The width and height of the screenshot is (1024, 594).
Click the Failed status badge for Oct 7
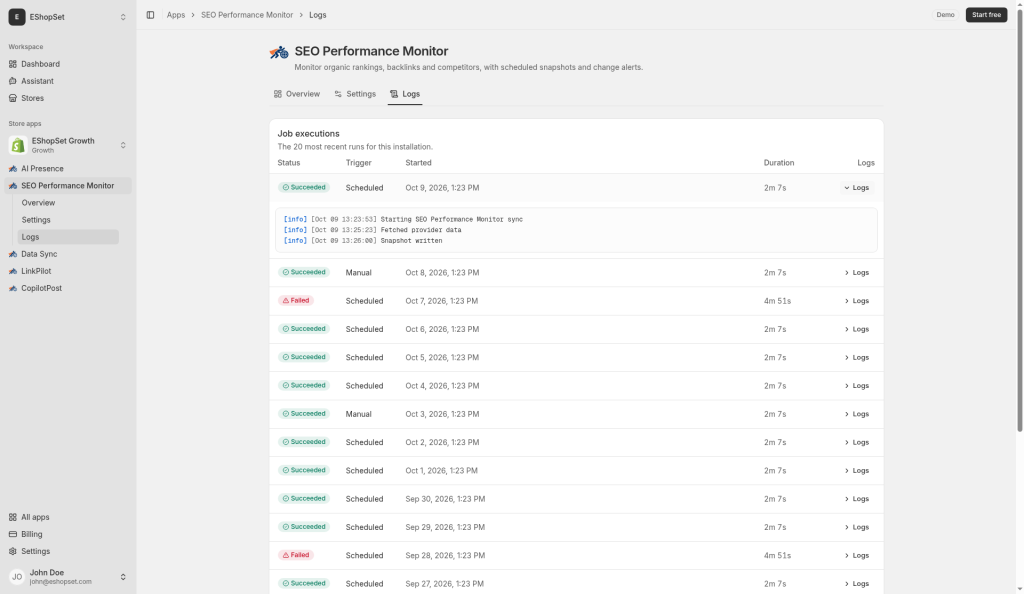[296, 301]
